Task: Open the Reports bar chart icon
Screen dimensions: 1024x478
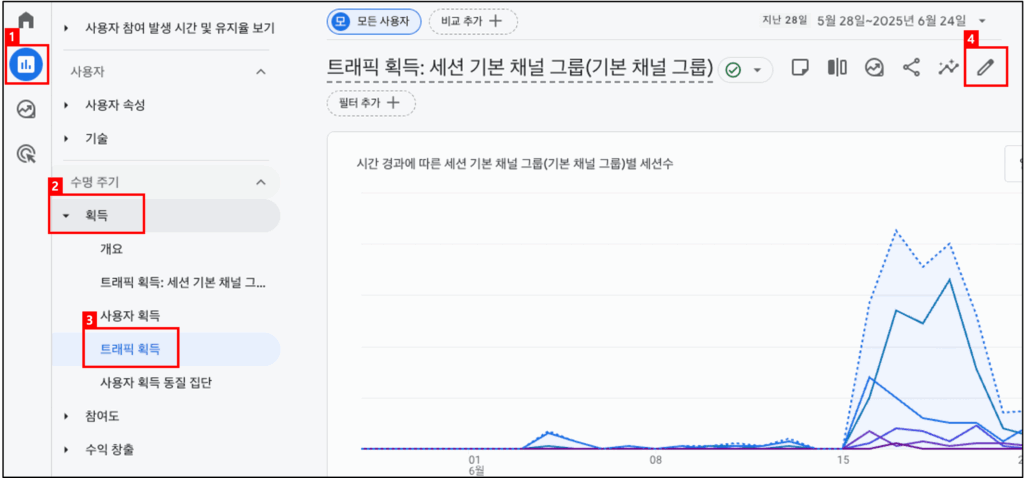Action: pos(27,64)
